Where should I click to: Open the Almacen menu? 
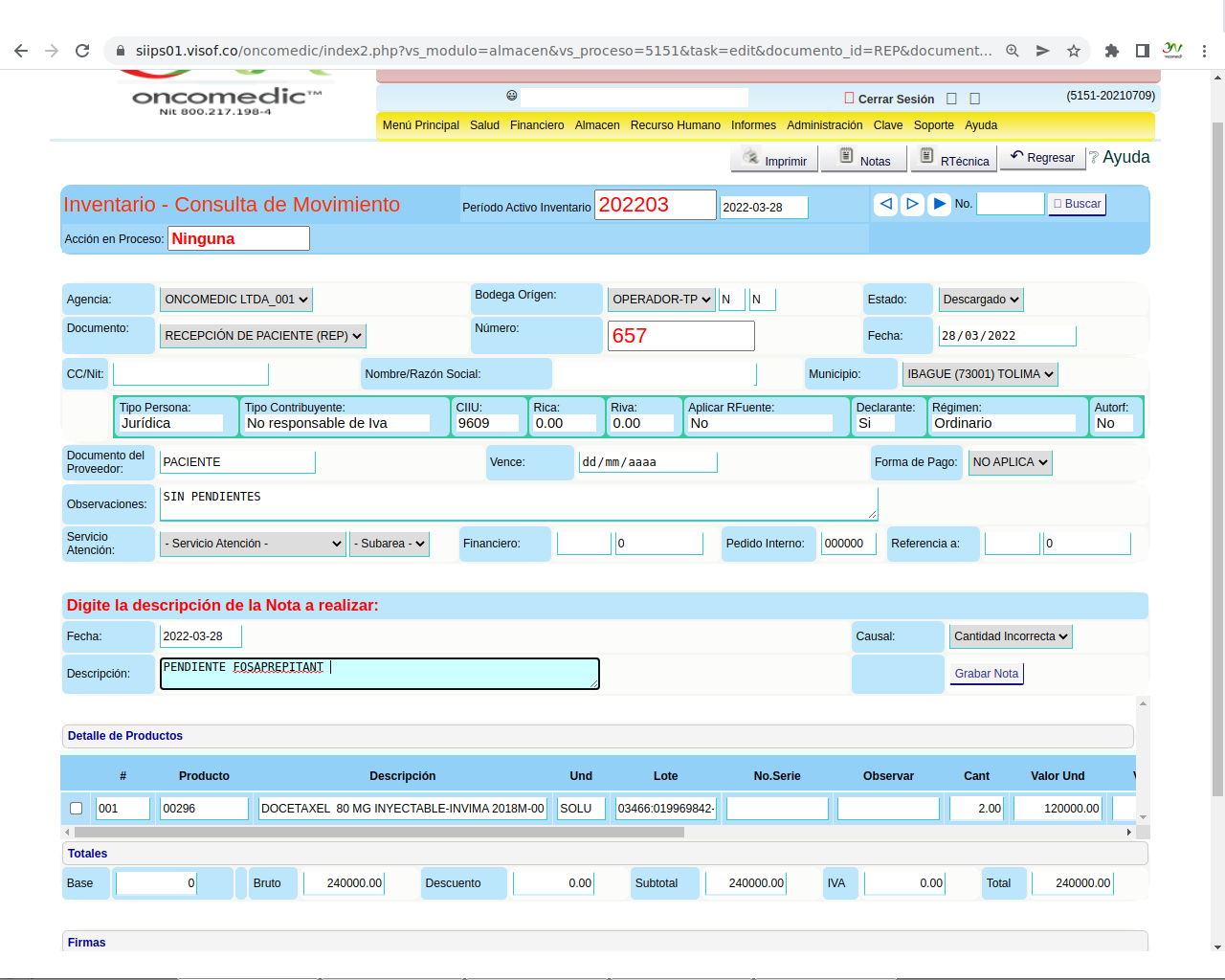[597, 125]
